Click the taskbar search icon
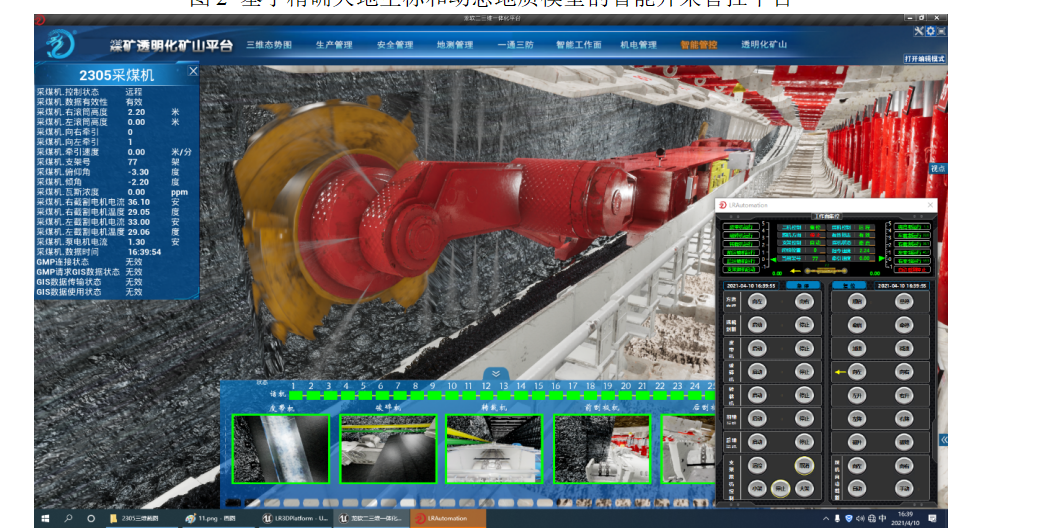This screenshot has width=1046, height=530. tap(68, 519)
